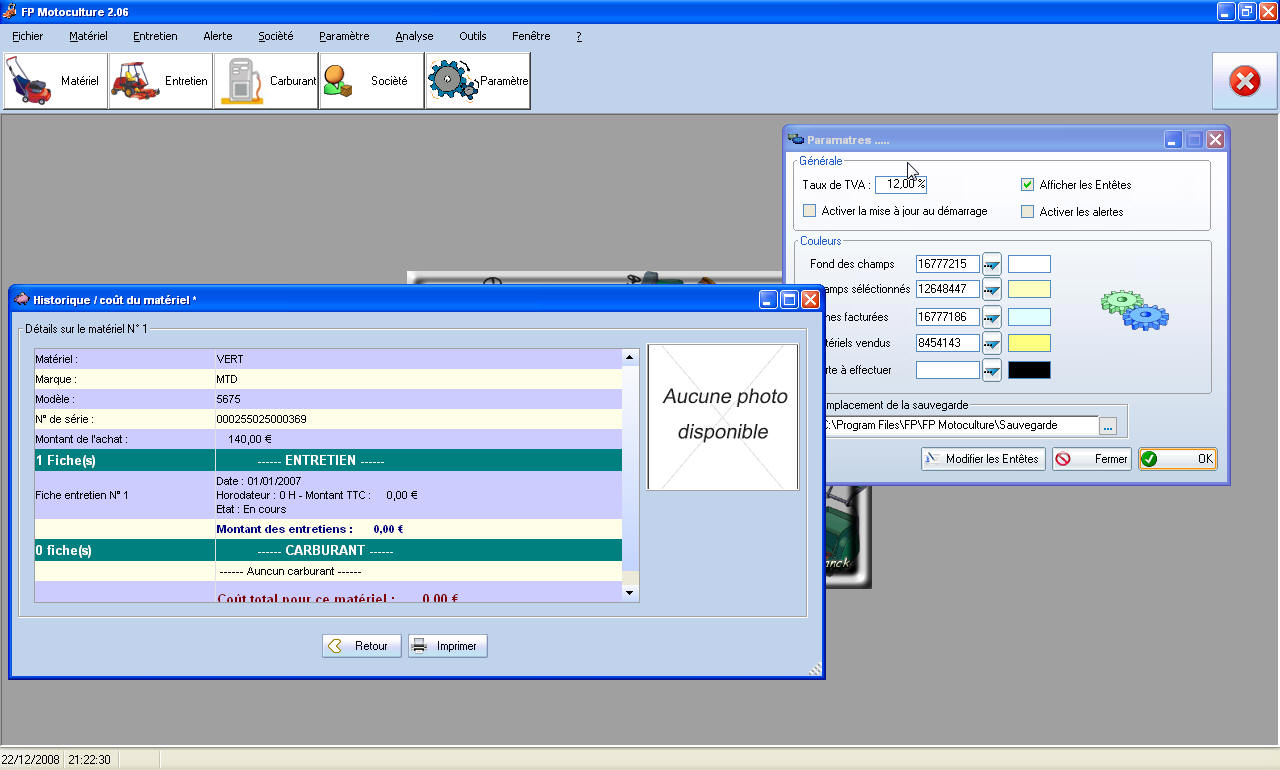Open the Fond des champs color dropdown

(x=992, y=264)
